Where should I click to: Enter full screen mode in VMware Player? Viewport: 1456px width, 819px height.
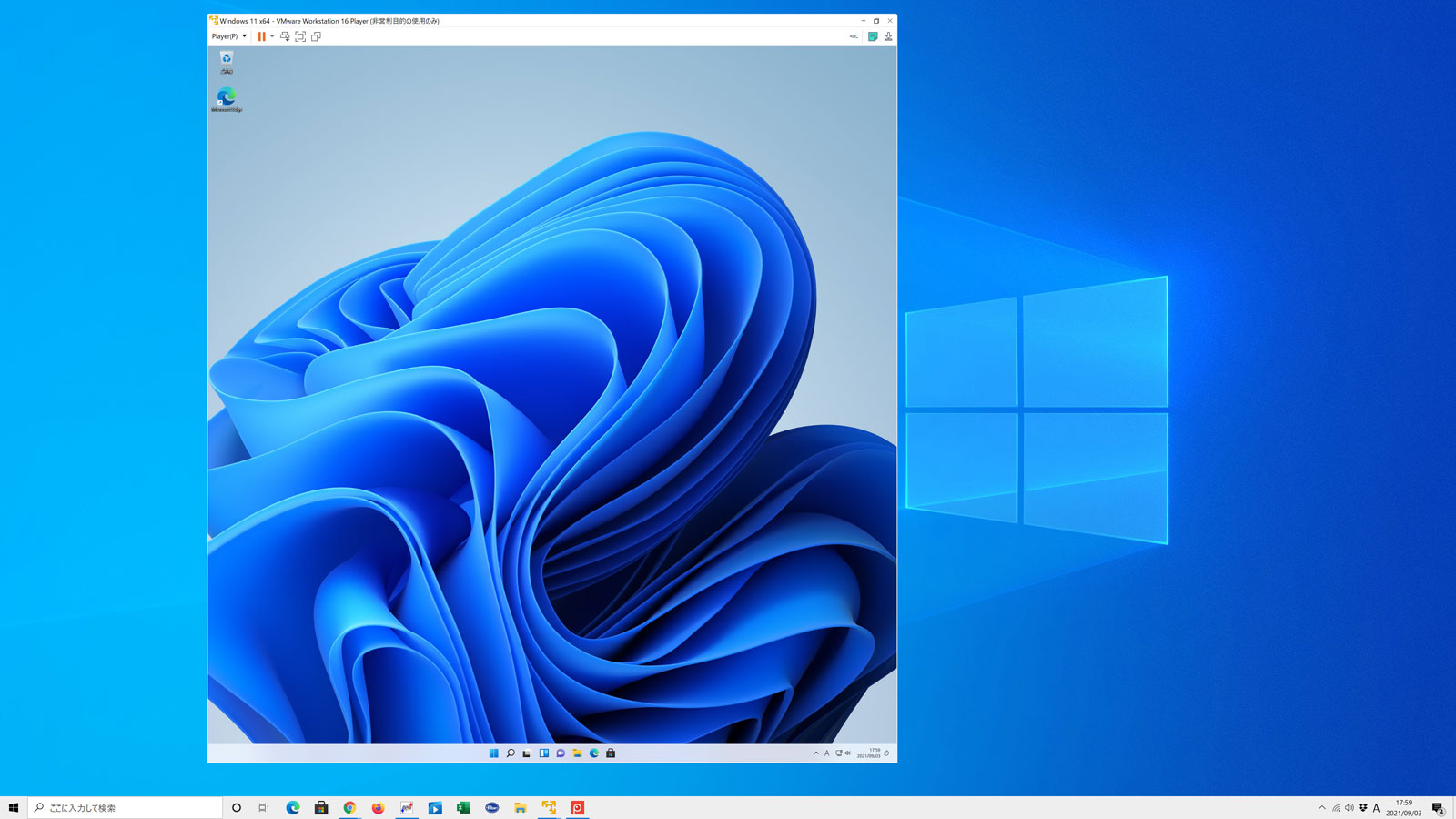[x=300, y=36]
